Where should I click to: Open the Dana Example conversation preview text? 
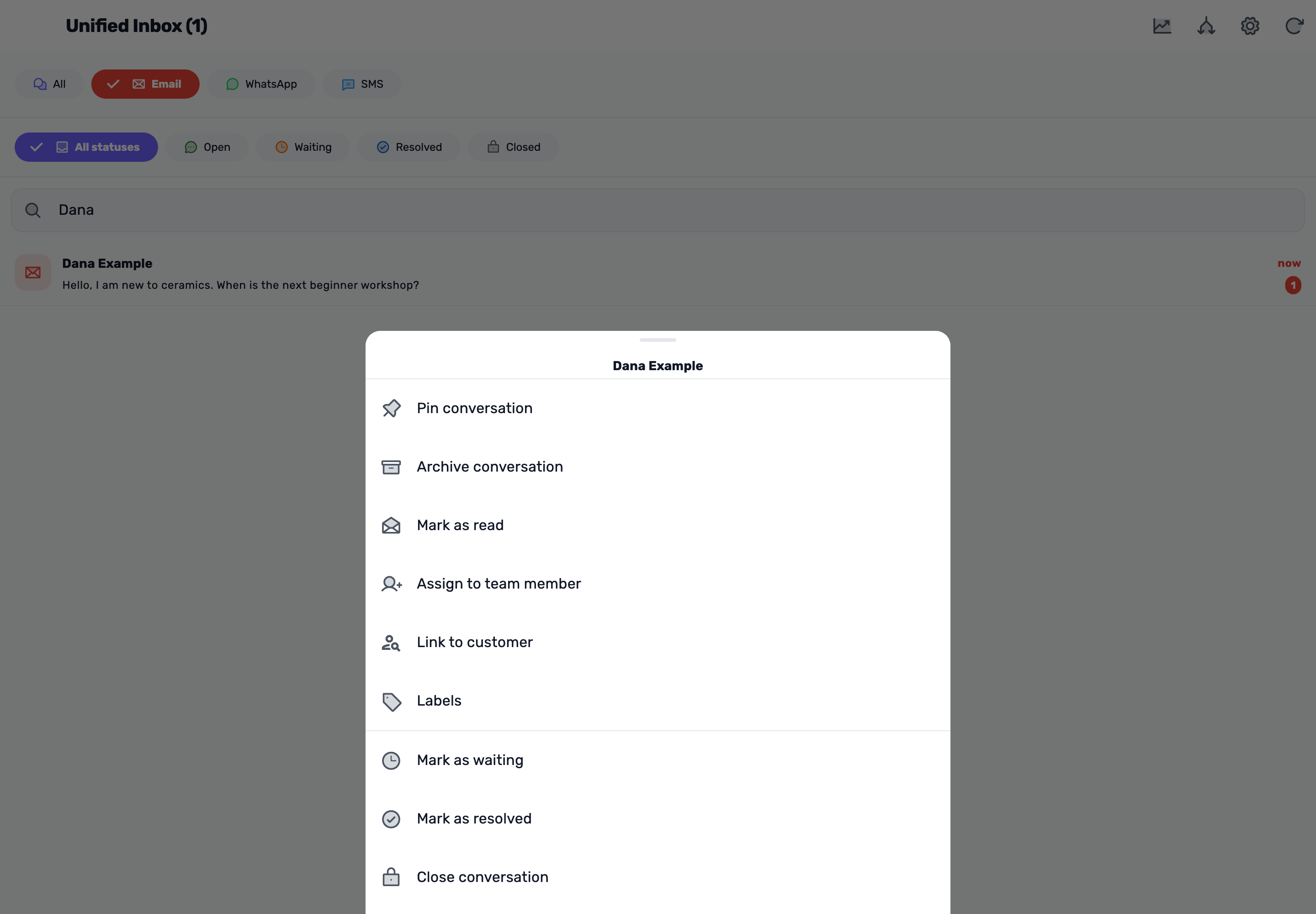(240, 285)
